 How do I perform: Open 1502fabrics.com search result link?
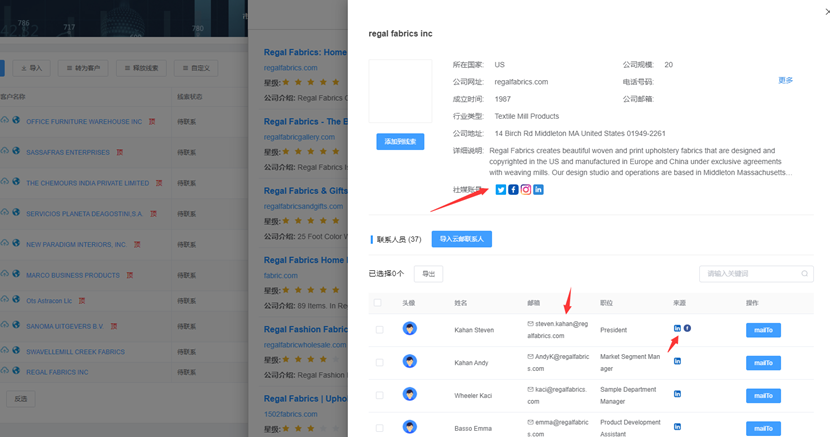point(291,414)
